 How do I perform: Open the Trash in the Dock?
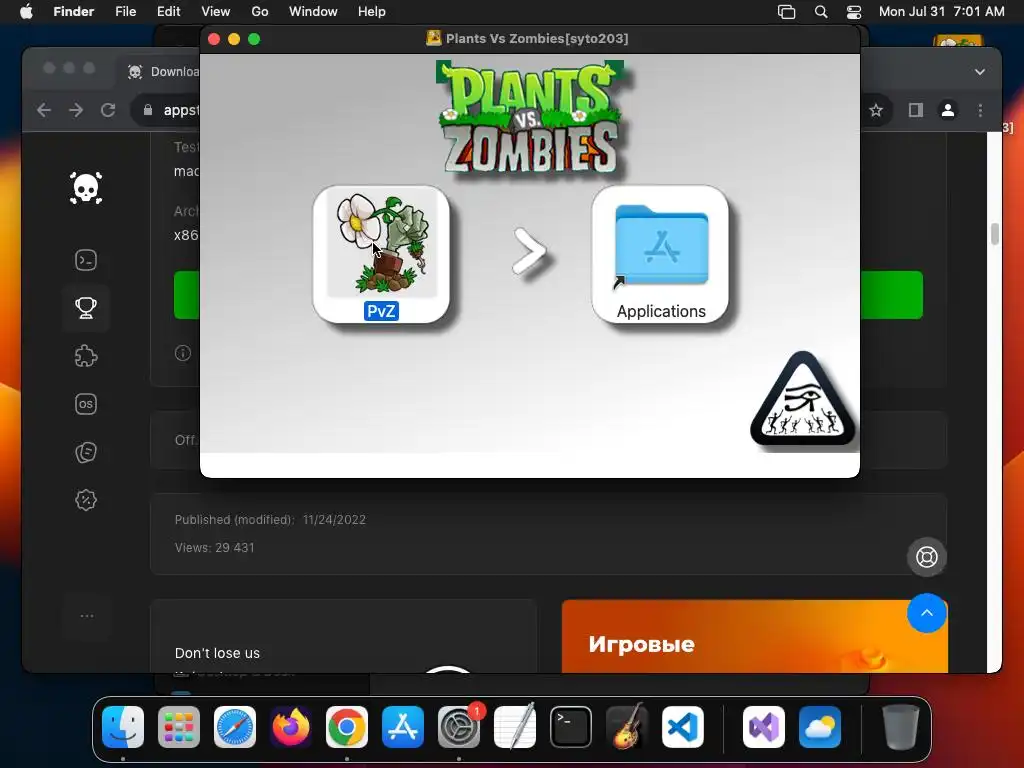[901, 727]
